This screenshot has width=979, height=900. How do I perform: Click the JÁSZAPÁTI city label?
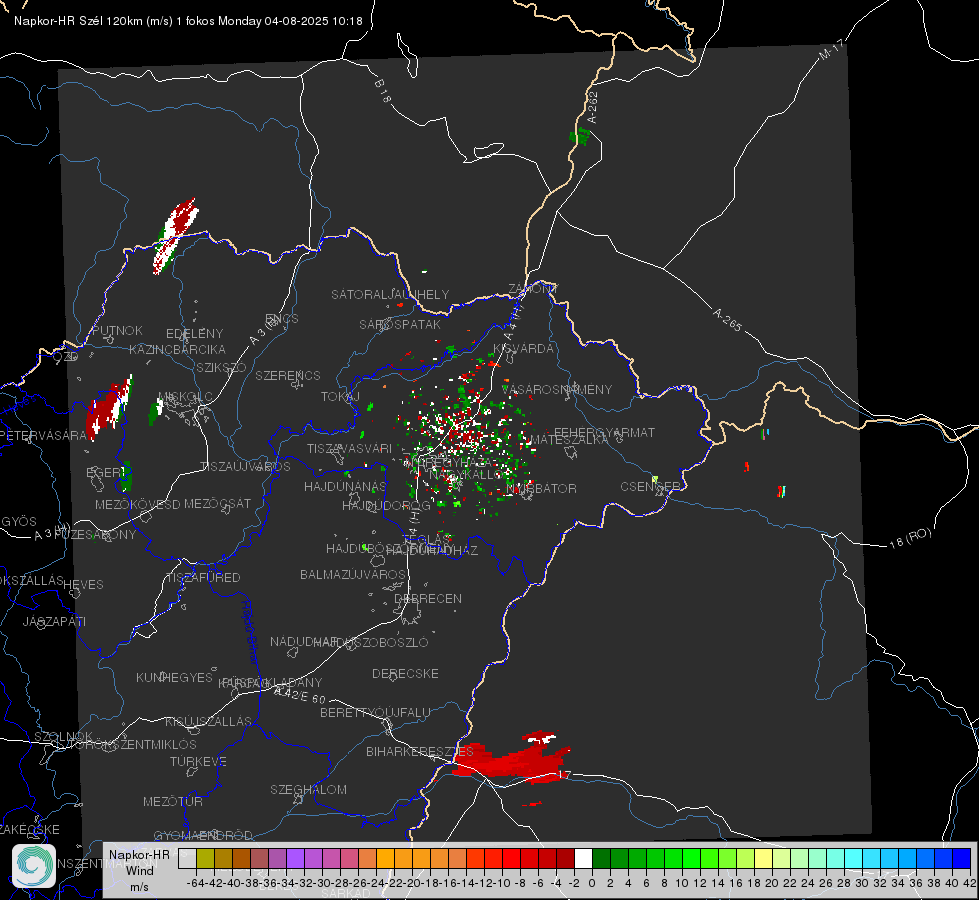click(x=54, y=621)
